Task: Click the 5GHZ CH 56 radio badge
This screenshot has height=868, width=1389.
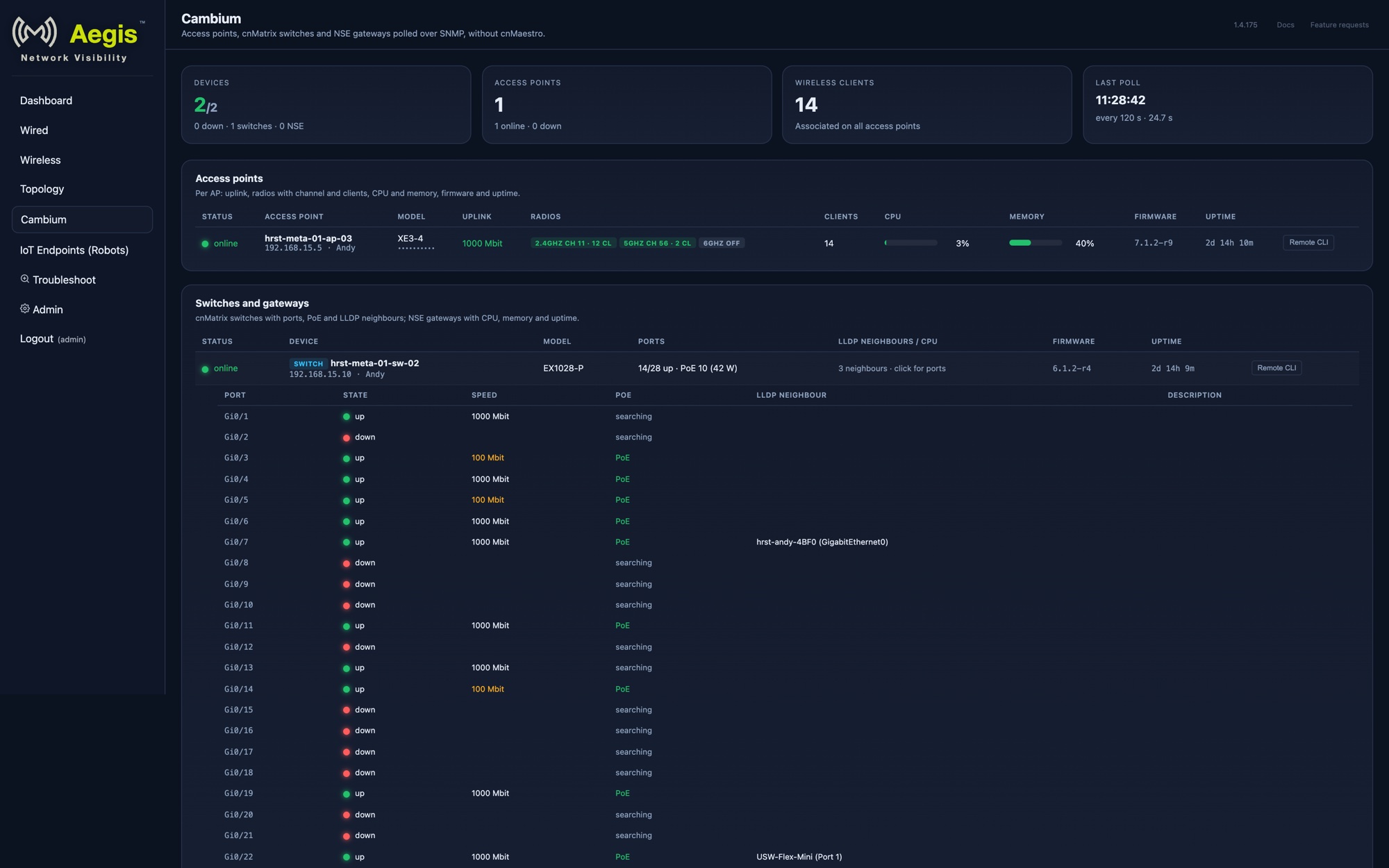Action: (x=657, y=243)
